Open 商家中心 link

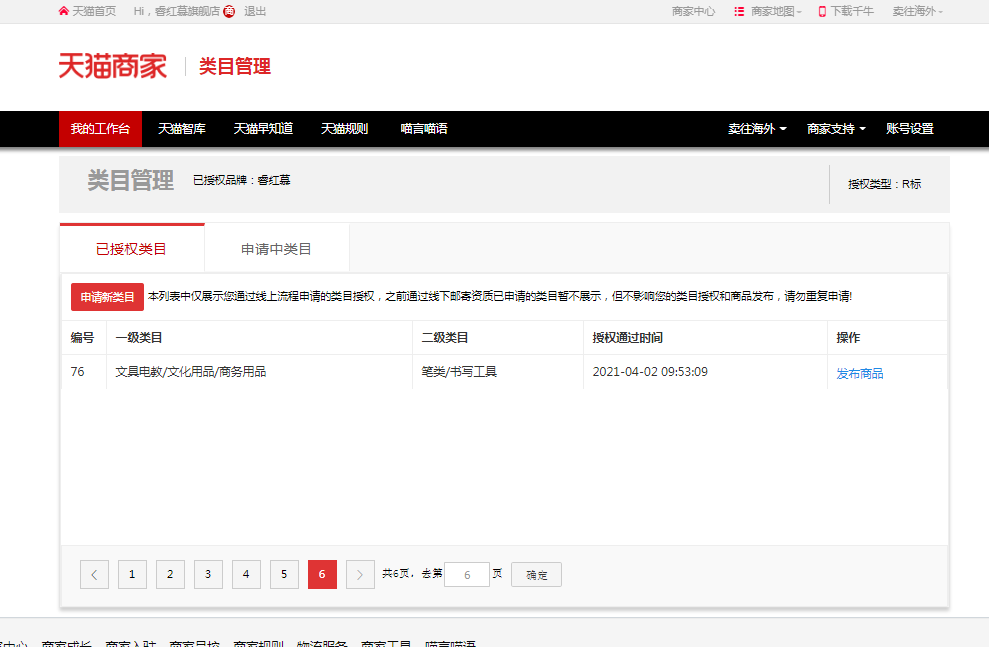[x=693, y=11]
